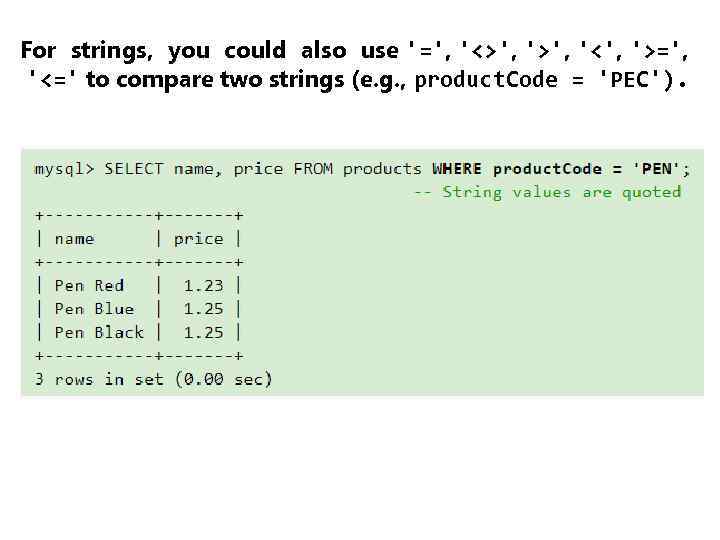Screen dimensions: 720x540
Task: Click the bold 'PEN' string value
Action: click(656, 169)
